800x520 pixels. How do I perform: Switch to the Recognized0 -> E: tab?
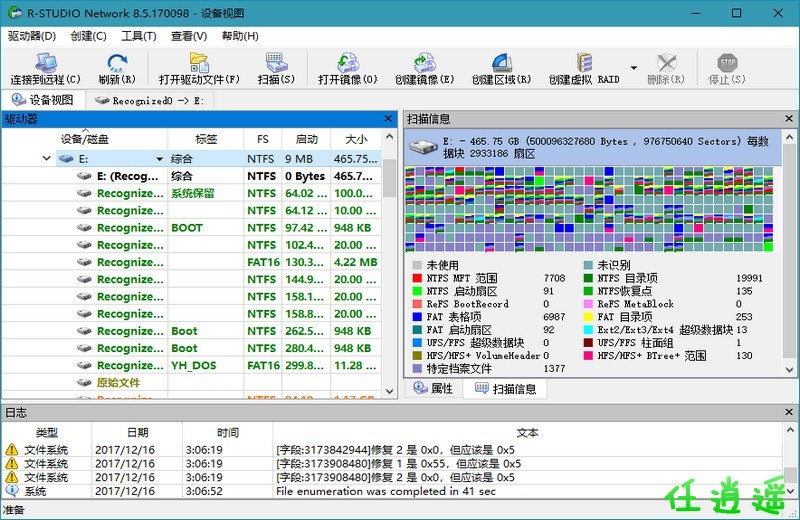pyautogui.click(x=149, y=101)
